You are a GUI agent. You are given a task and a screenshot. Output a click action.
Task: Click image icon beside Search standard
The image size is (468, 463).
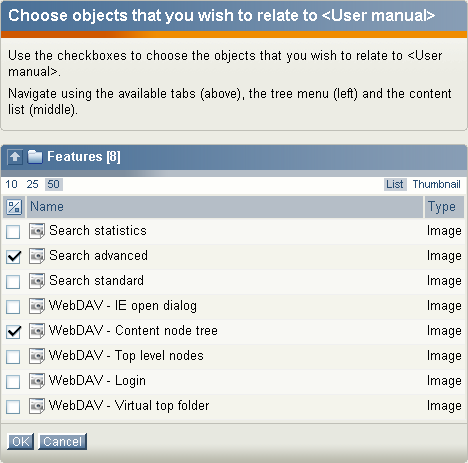click(x=37, y=281)
